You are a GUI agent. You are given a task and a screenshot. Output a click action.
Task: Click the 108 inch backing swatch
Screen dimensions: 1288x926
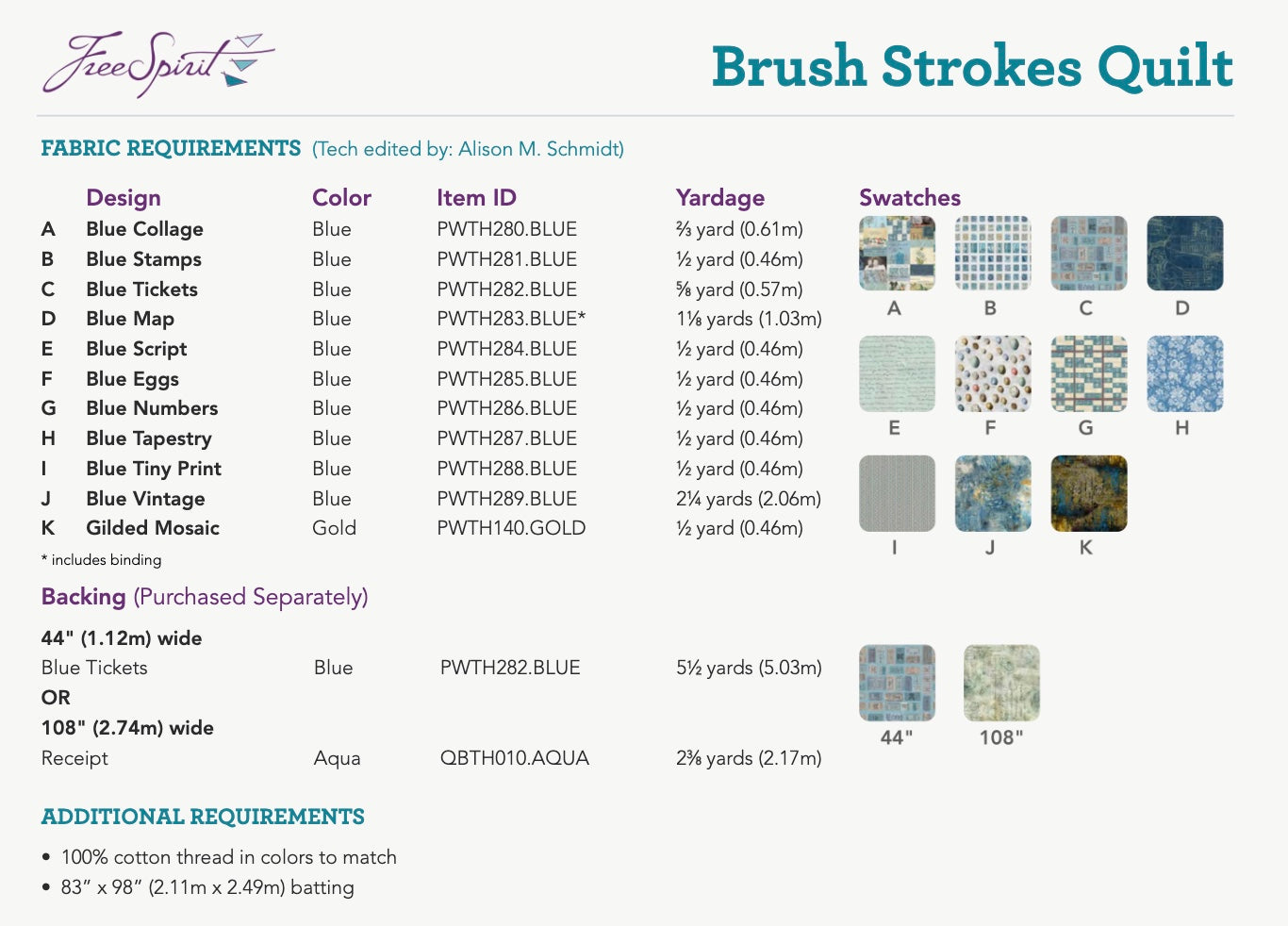(999, 684)
